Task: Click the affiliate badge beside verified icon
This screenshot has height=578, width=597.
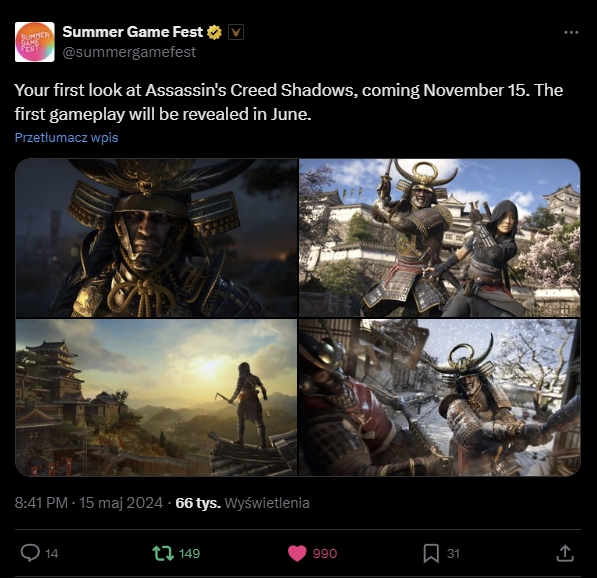Action: point(236,32)
